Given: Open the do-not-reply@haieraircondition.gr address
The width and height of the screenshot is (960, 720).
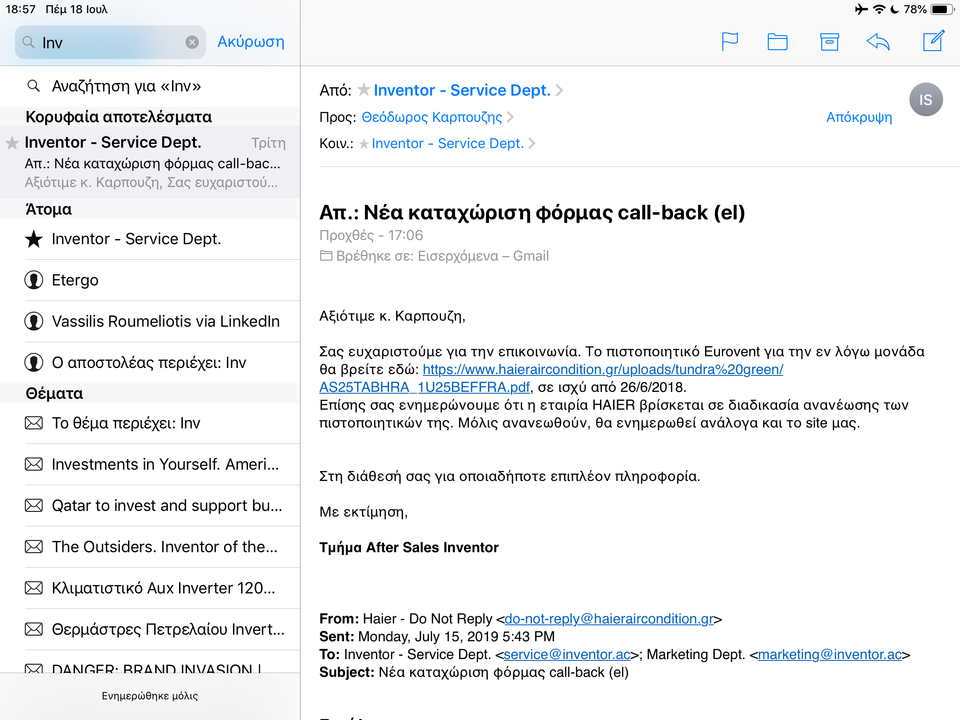Looking at the screenshot, I should click(609, 619).
